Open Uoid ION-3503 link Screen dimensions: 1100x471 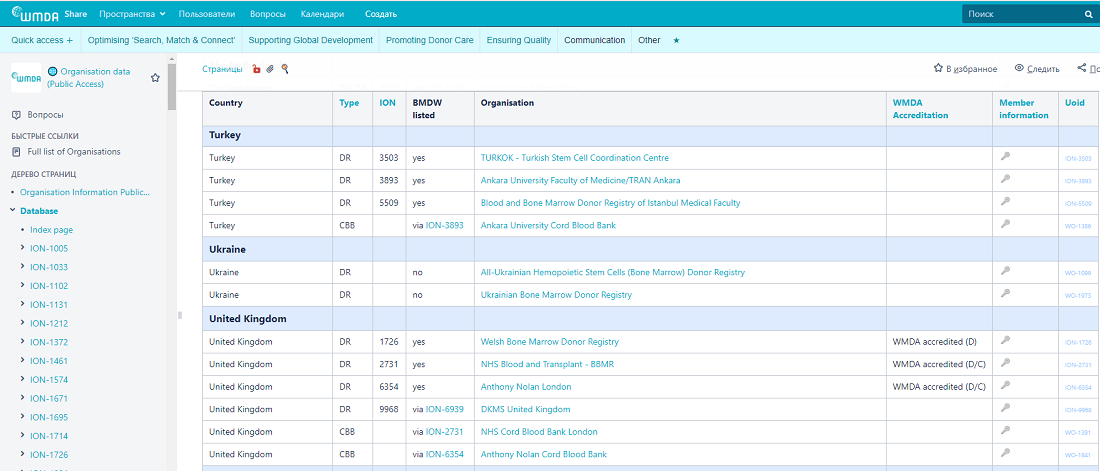pyautogui.click(x=1078, y=159)
